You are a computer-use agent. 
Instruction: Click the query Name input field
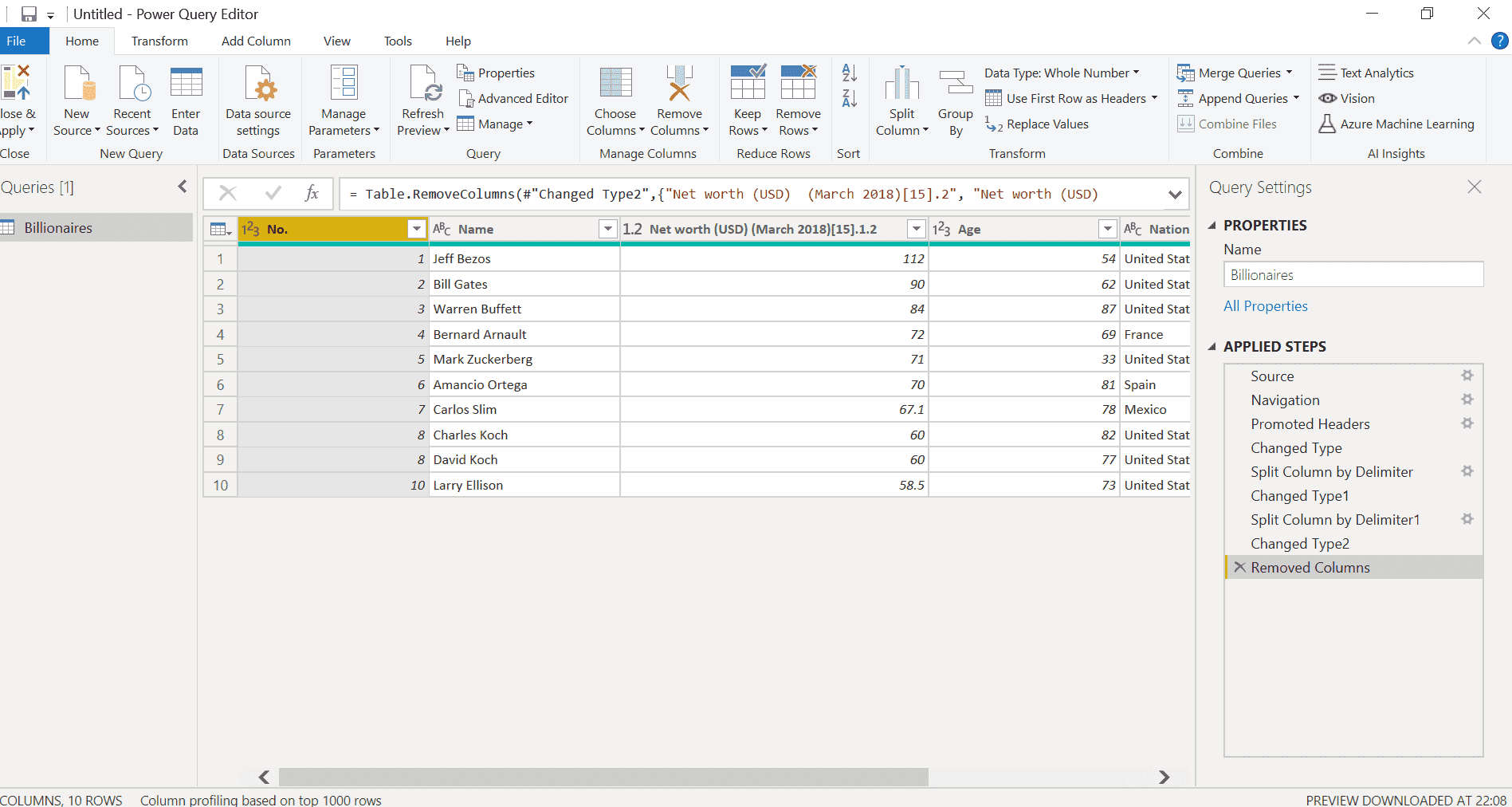pyautogui.click(x=1353, y=274)
